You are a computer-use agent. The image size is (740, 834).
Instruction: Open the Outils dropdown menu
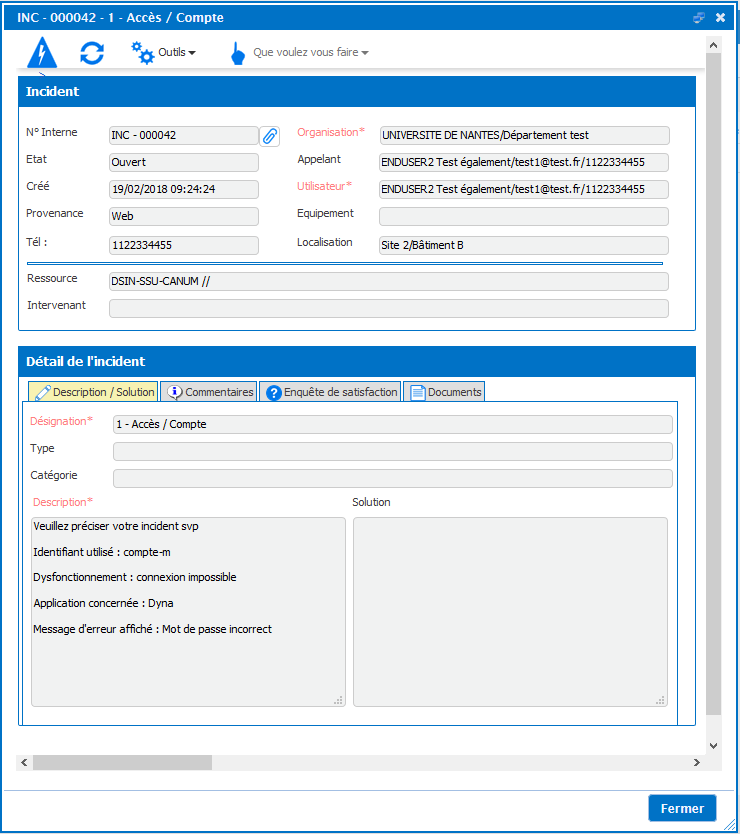pos(177,52)
